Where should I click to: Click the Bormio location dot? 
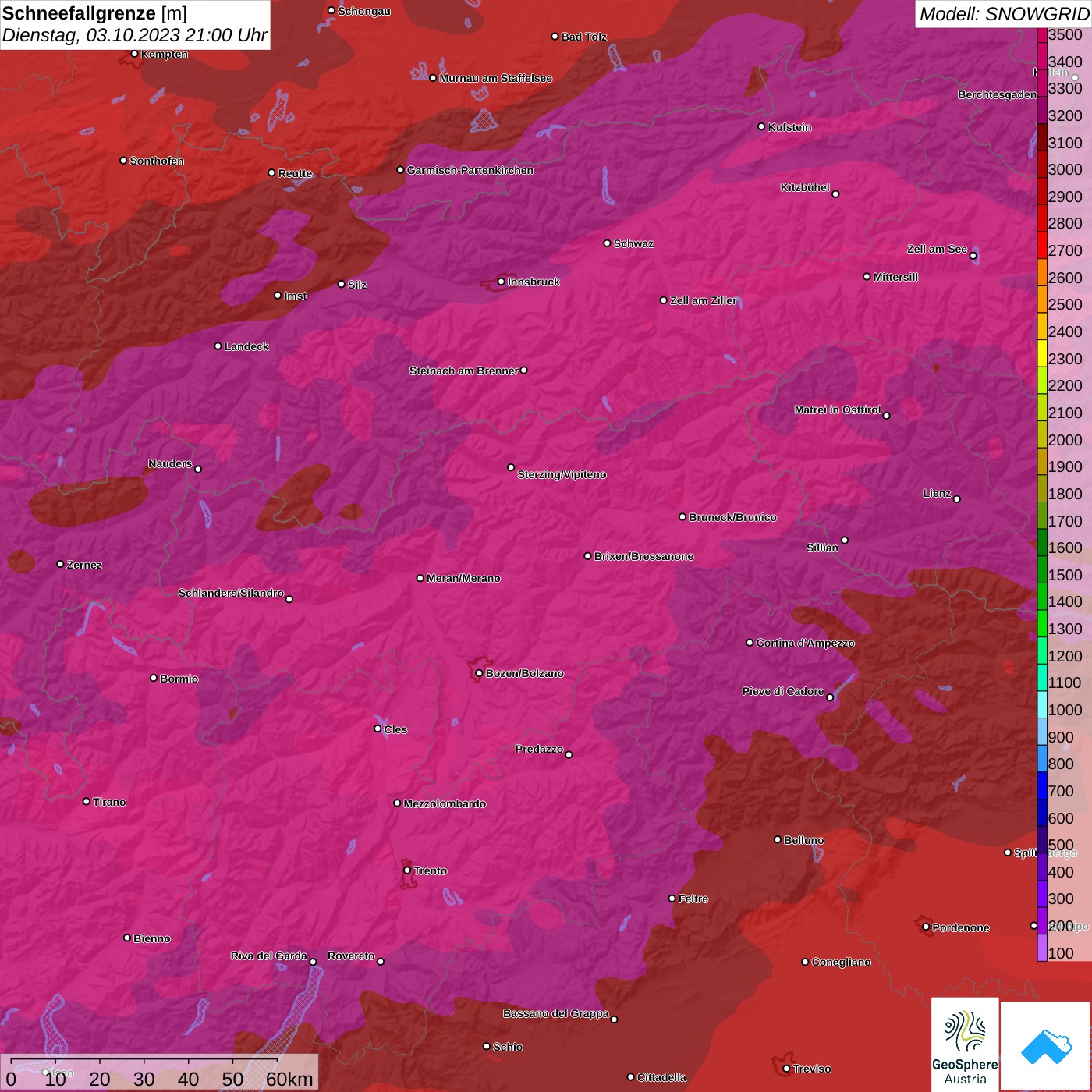point(154,678)
